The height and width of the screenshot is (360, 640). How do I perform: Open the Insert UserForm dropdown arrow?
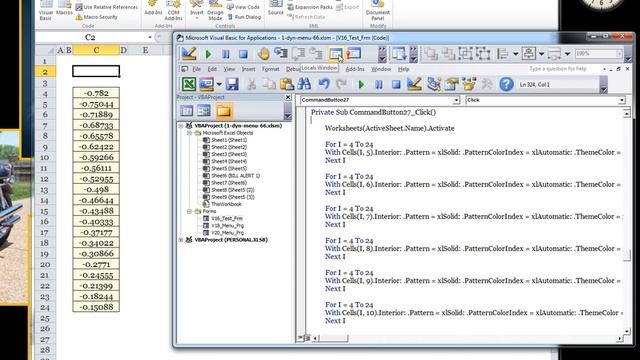219,84
